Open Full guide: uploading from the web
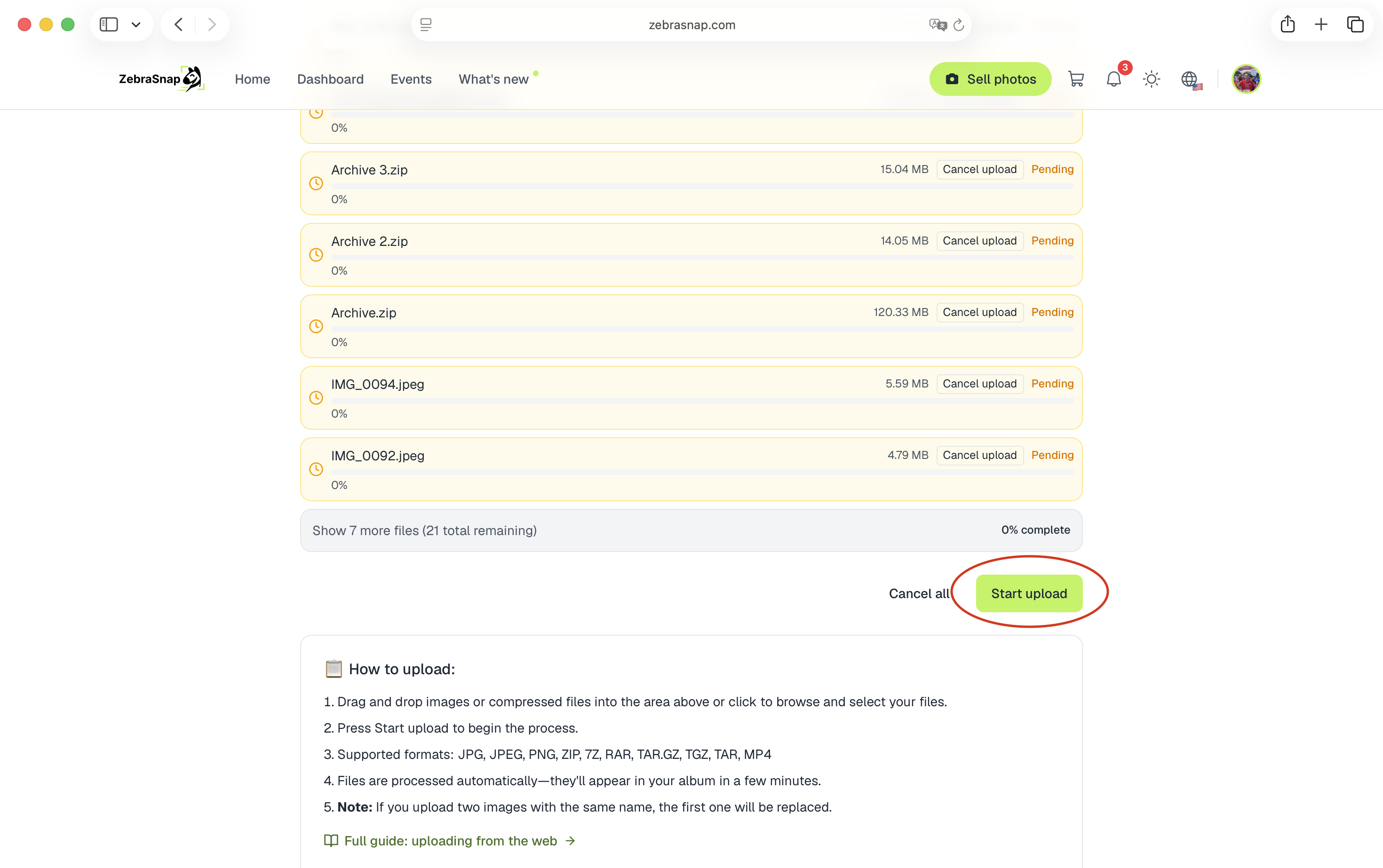The height and width of the screenshot is (868, 1383). click(x=450, y=841)
